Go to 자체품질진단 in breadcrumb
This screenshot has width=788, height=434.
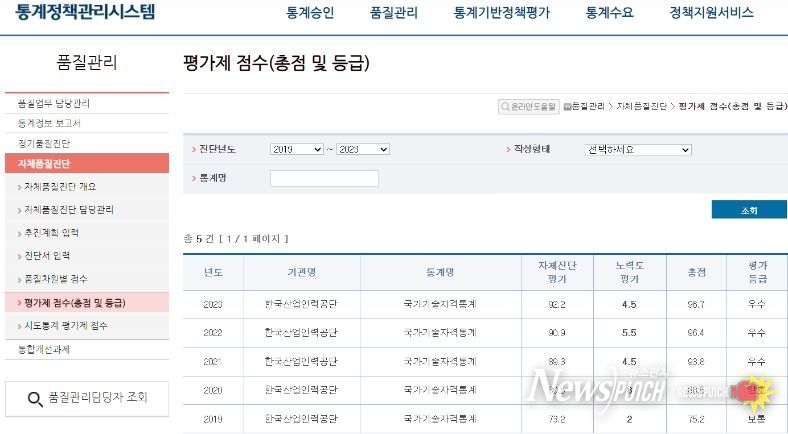tap(641, 106)
